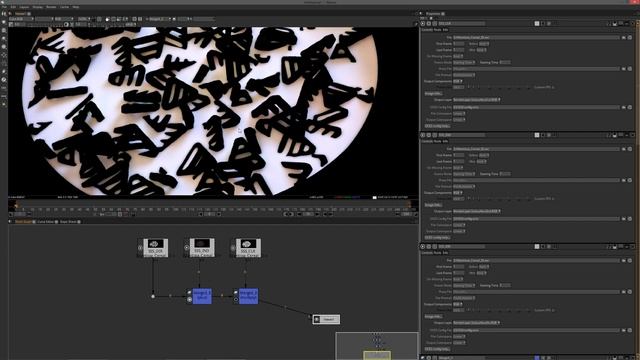Screen dimensions: 640x360
Task: Reload the file in the first properties panel
Action: pyautogui.click(x=630, y=38)
